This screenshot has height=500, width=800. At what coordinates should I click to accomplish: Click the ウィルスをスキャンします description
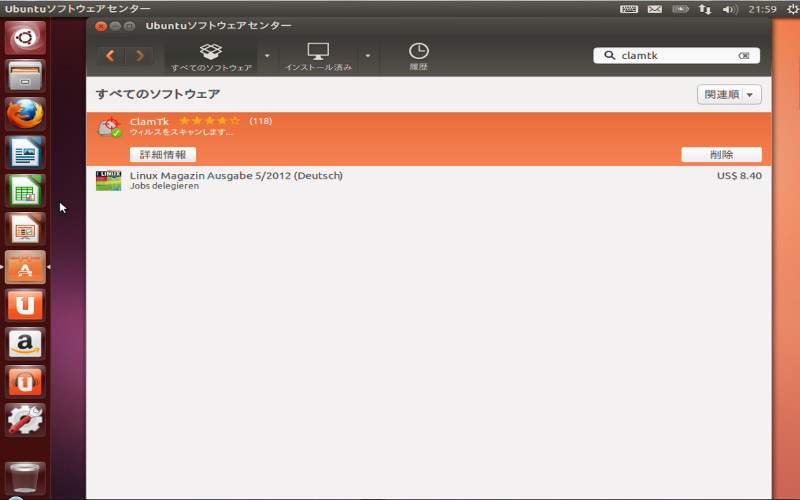181,132
